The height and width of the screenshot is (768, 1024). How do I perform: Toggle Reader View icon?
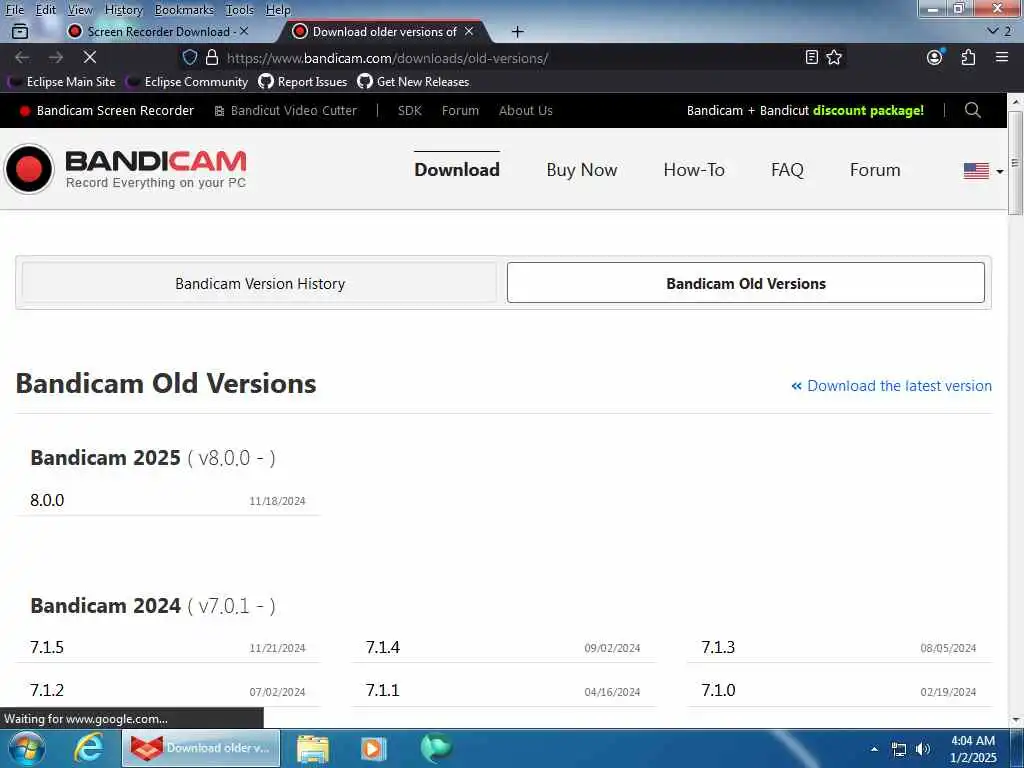[x=811, y=57]
